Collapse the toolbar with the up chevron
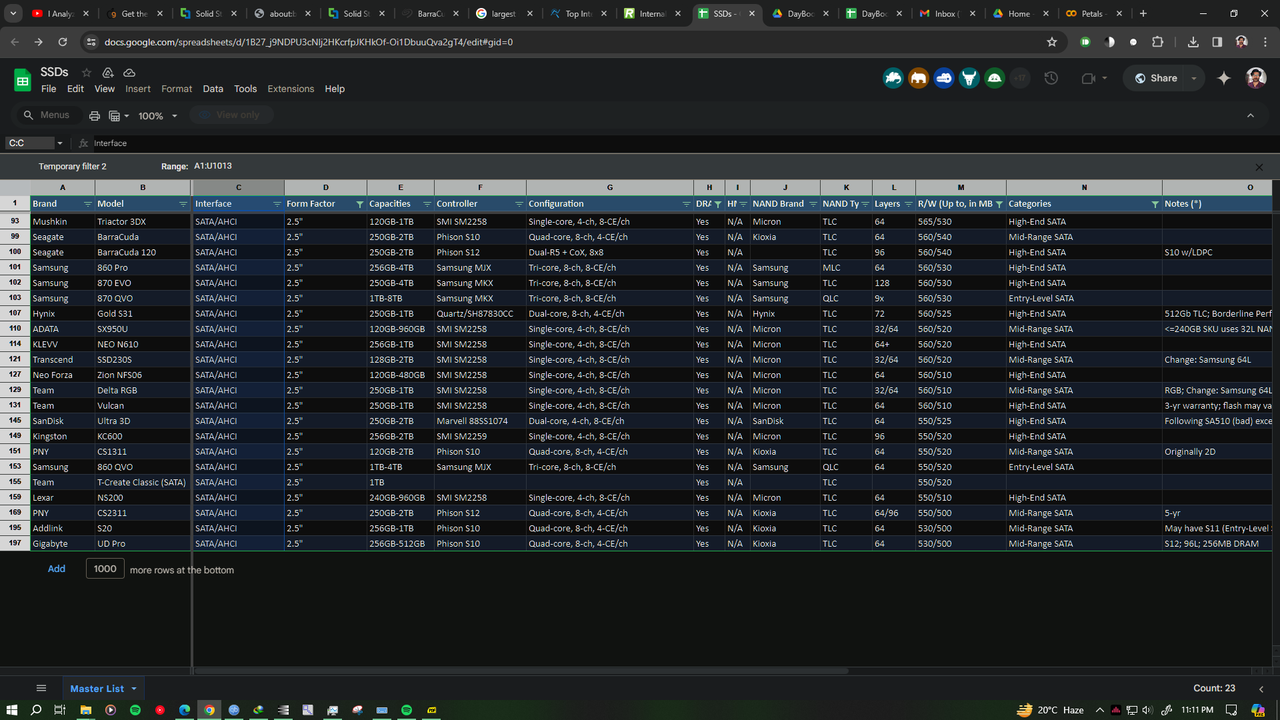Screen dimensions: 1280x720 pos(1250,116)
